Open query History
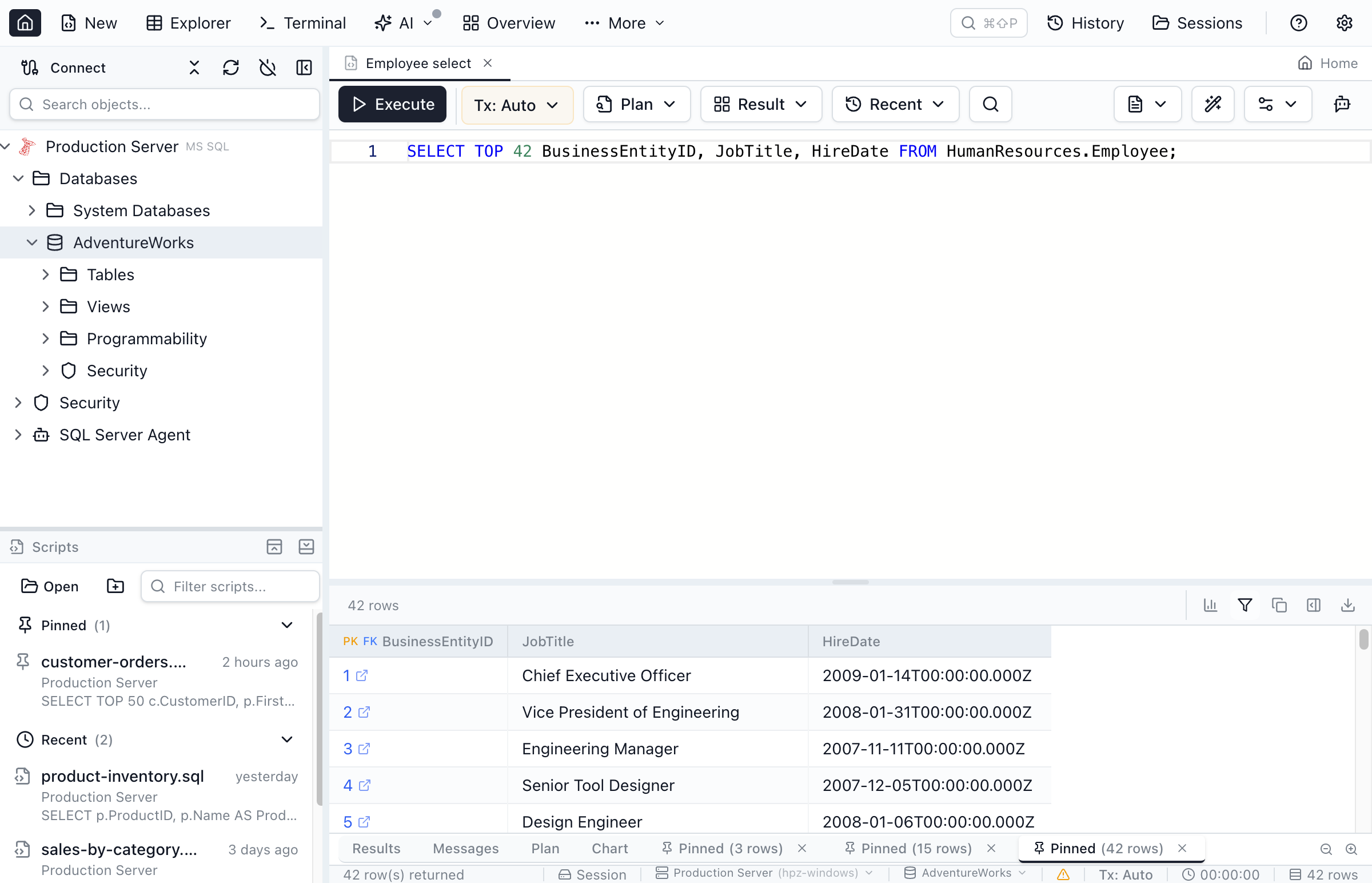 tap(1086, 23)
